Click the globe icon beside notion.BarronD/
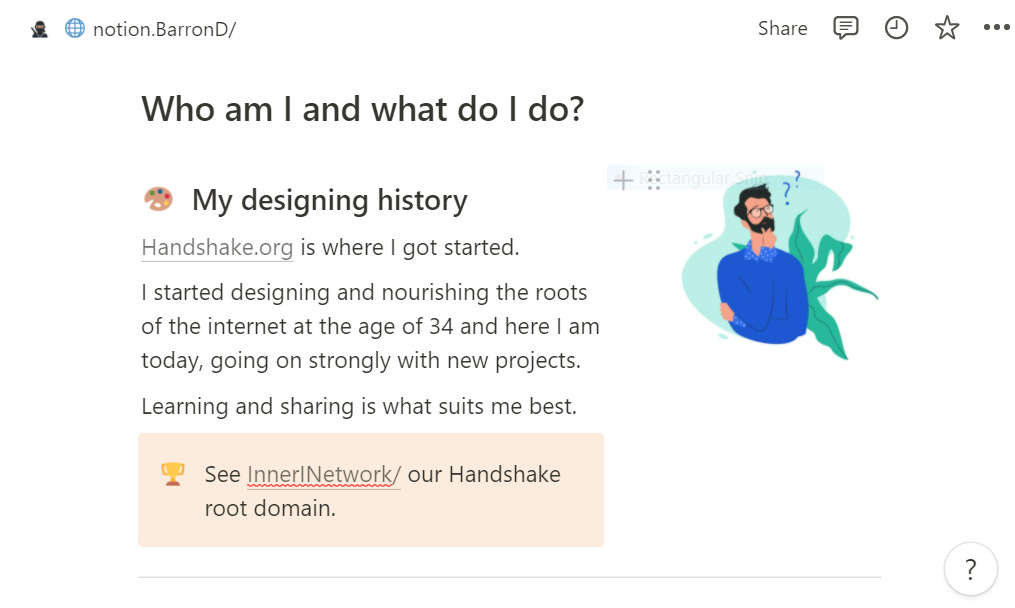This screenshot has width=1015, height=608. click(74, 28)
